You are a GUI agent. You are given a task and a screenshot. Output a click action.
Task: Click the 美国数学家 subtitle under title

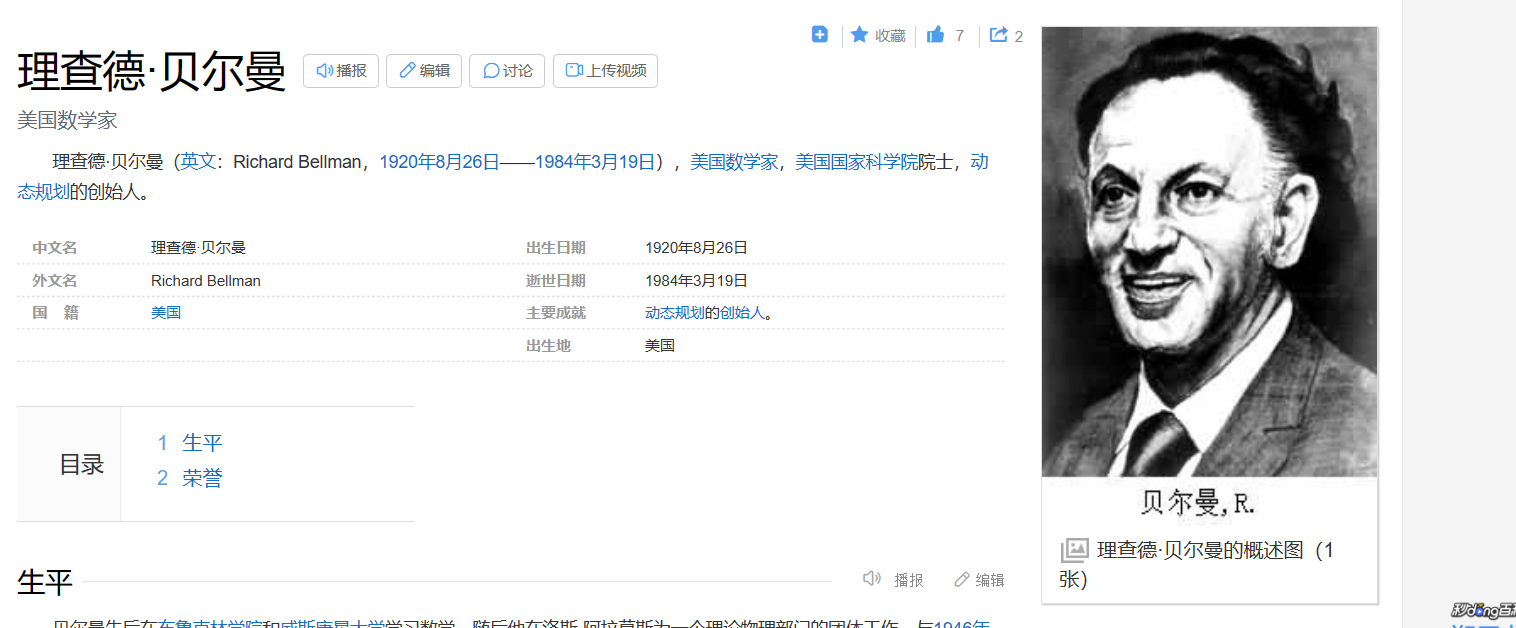67,121
